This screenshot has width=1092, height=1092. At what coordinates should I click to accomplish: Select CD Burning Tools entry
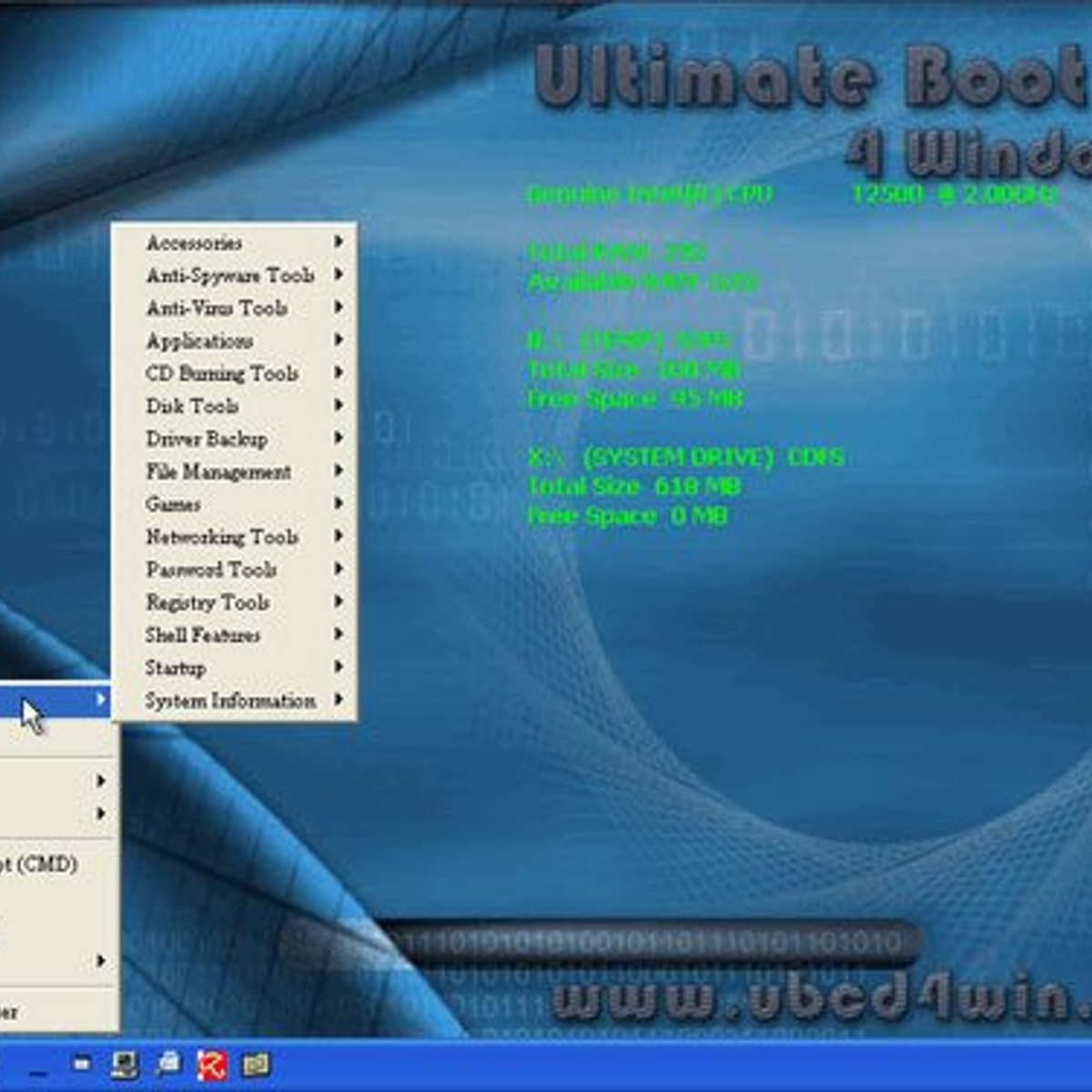(222, 374)
